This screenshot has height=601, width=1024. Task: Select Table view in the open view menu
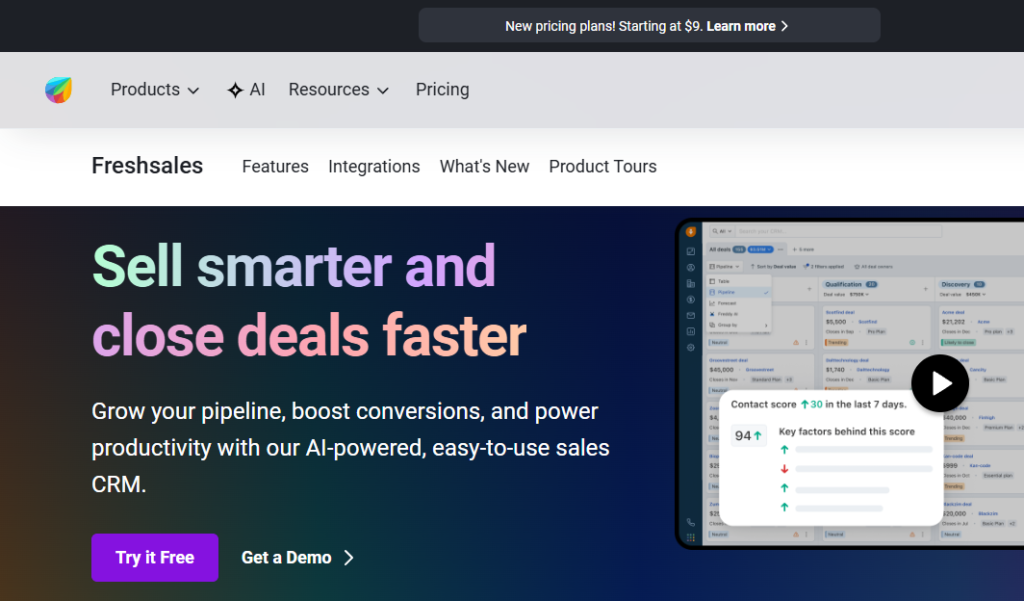[x=722, y=281]
